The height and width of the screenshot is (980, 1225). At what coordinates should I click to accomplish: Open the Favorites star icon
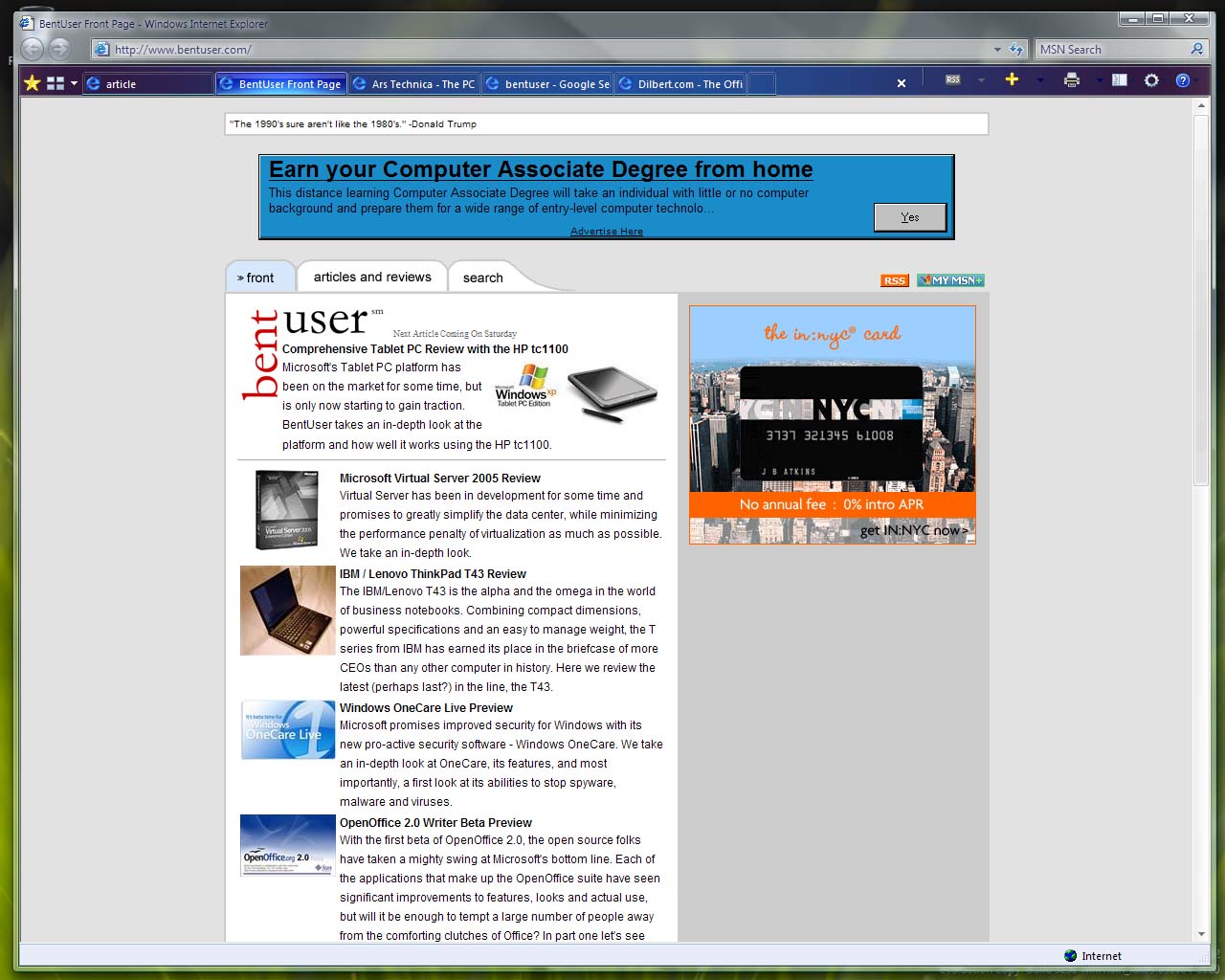coord(32,83)
